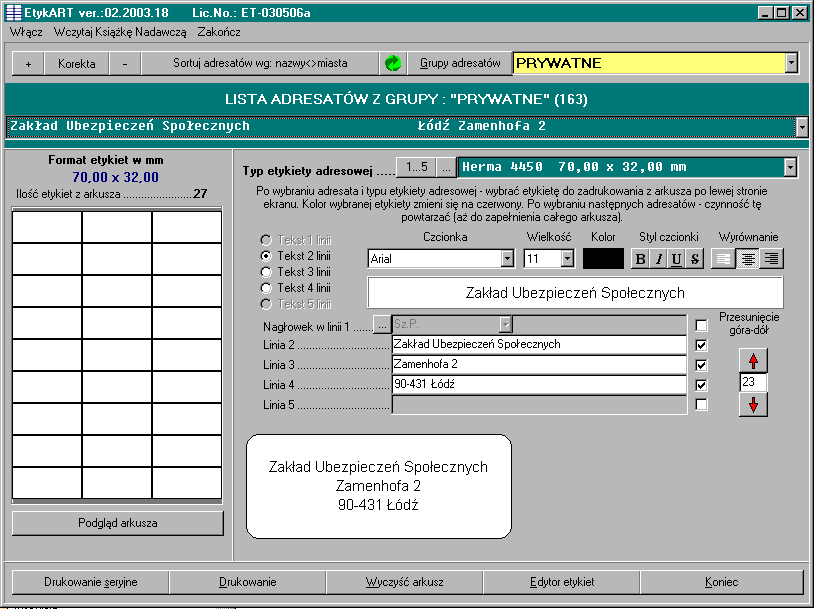Click the Zakończ menu item
Viewport: 814px width, 609px height.
point(219,32)
